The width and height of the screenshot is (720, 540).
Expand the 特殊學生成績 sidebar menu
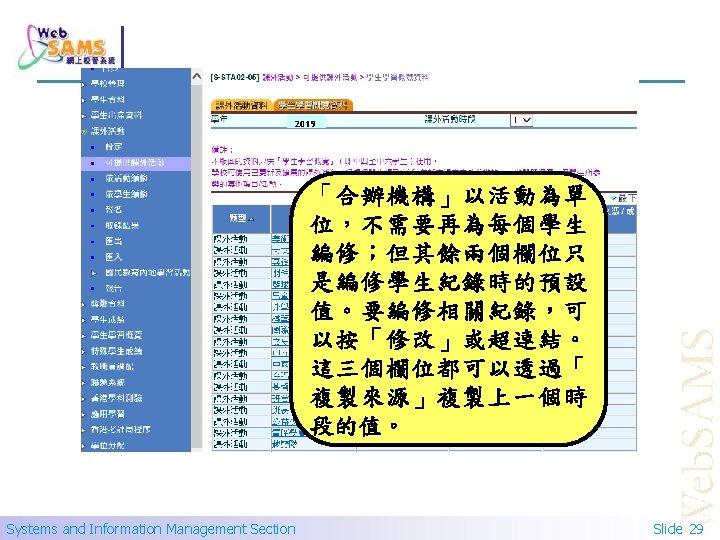116,351
